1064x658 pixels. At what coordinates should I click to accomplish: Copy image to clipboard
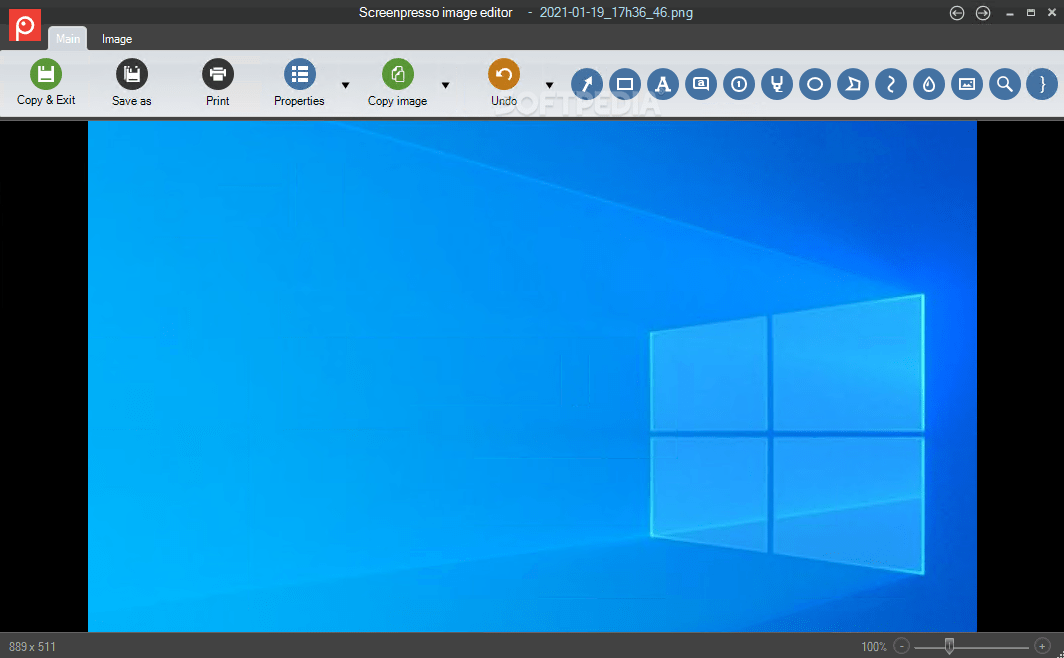[x=398, y=83]
